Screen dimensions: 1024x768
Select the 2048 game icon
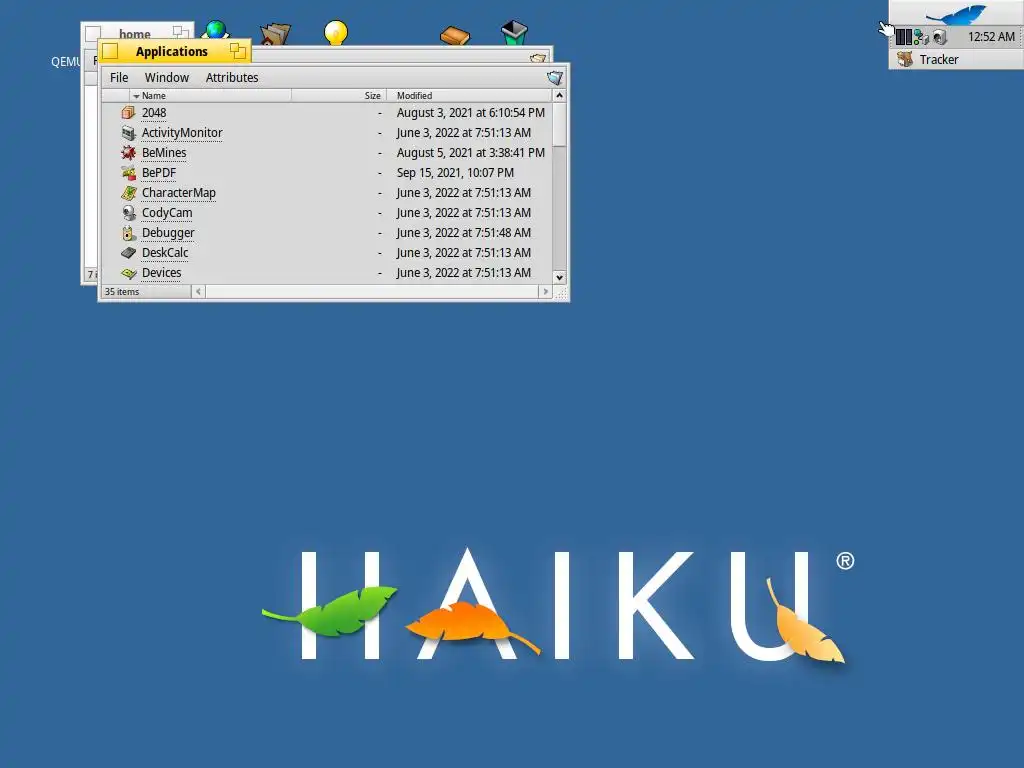128,113
